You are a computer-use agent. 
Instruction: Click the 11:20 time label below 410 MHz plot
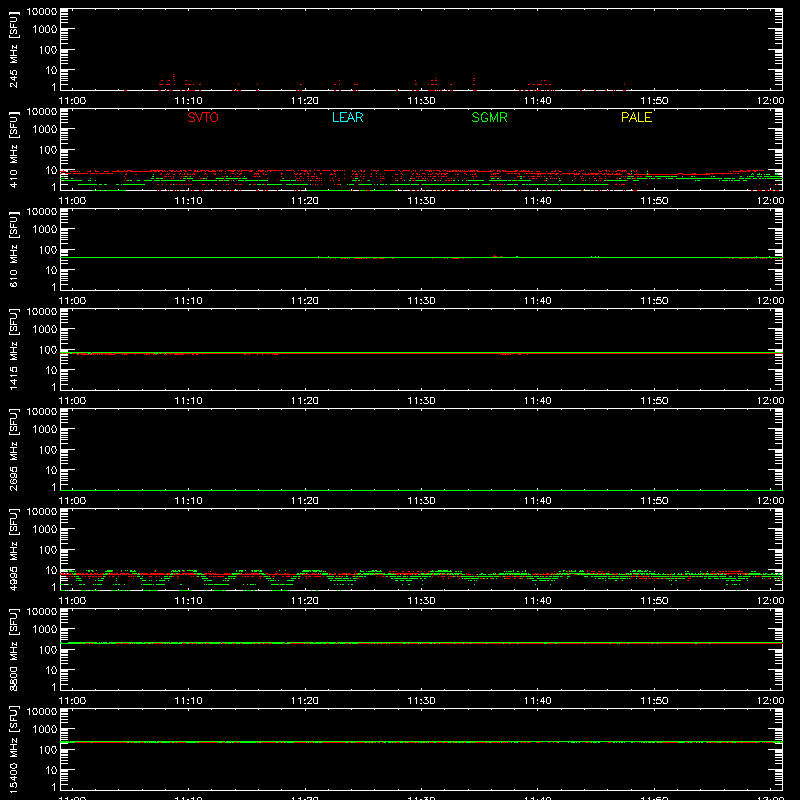pos(305,201)
